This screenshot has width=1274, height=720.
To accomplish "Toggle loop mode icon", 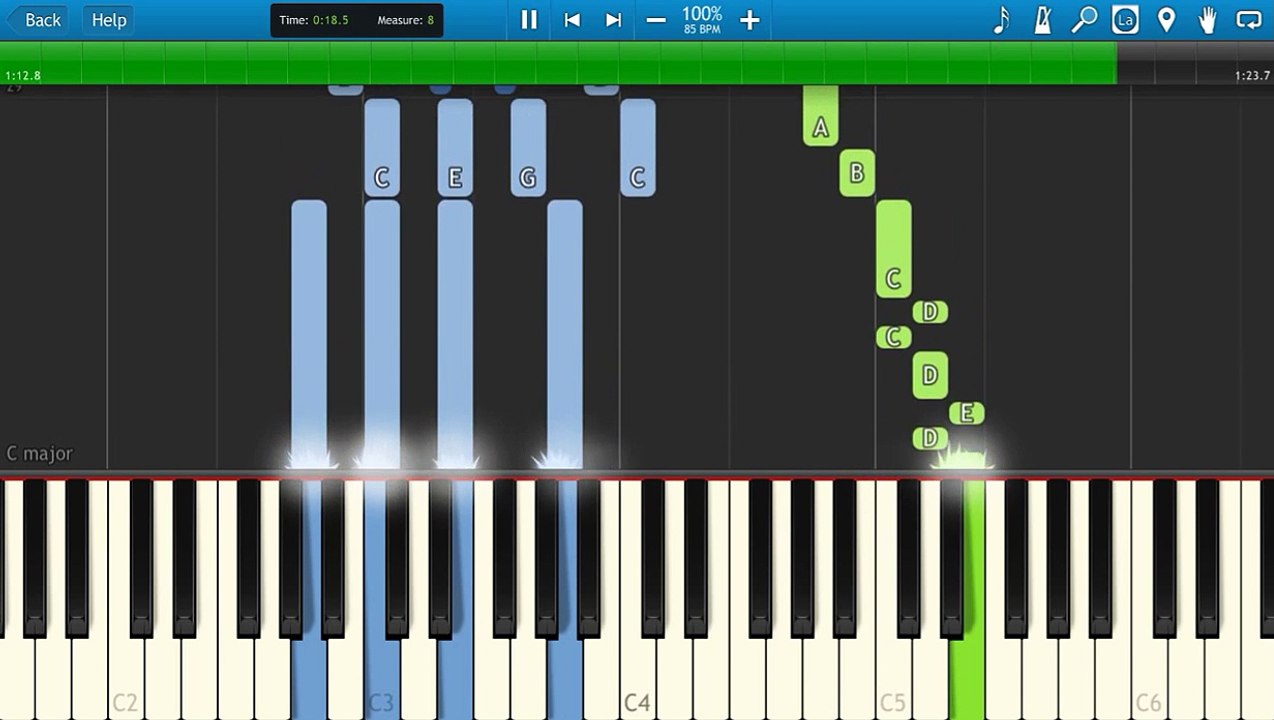I will (x=1249, y=20).
